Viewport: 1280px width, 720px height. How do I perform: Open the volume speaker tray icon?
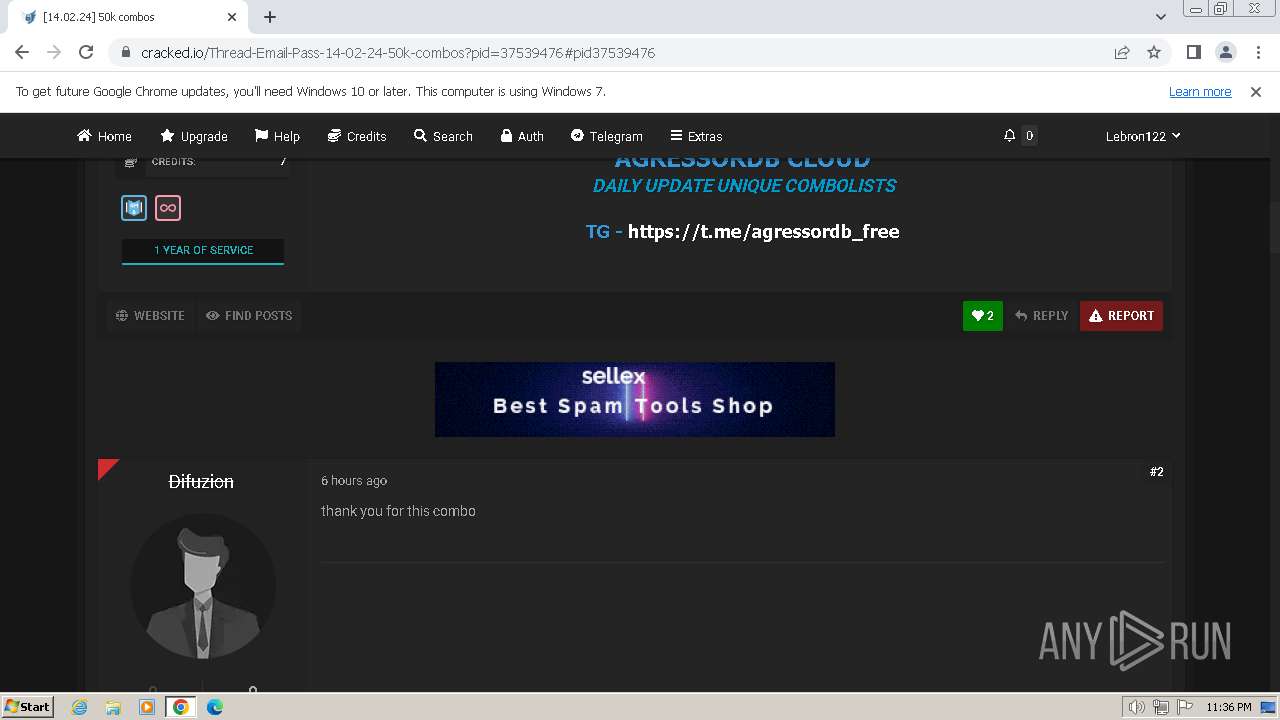(x=1137, y=707)
